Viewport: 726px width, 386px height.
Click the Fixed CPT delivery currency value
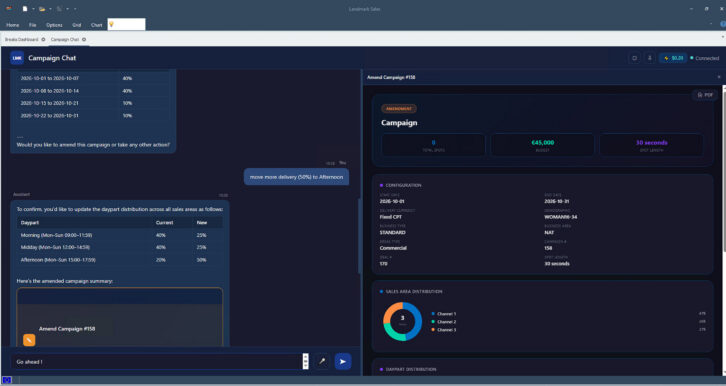pos(390,217)
